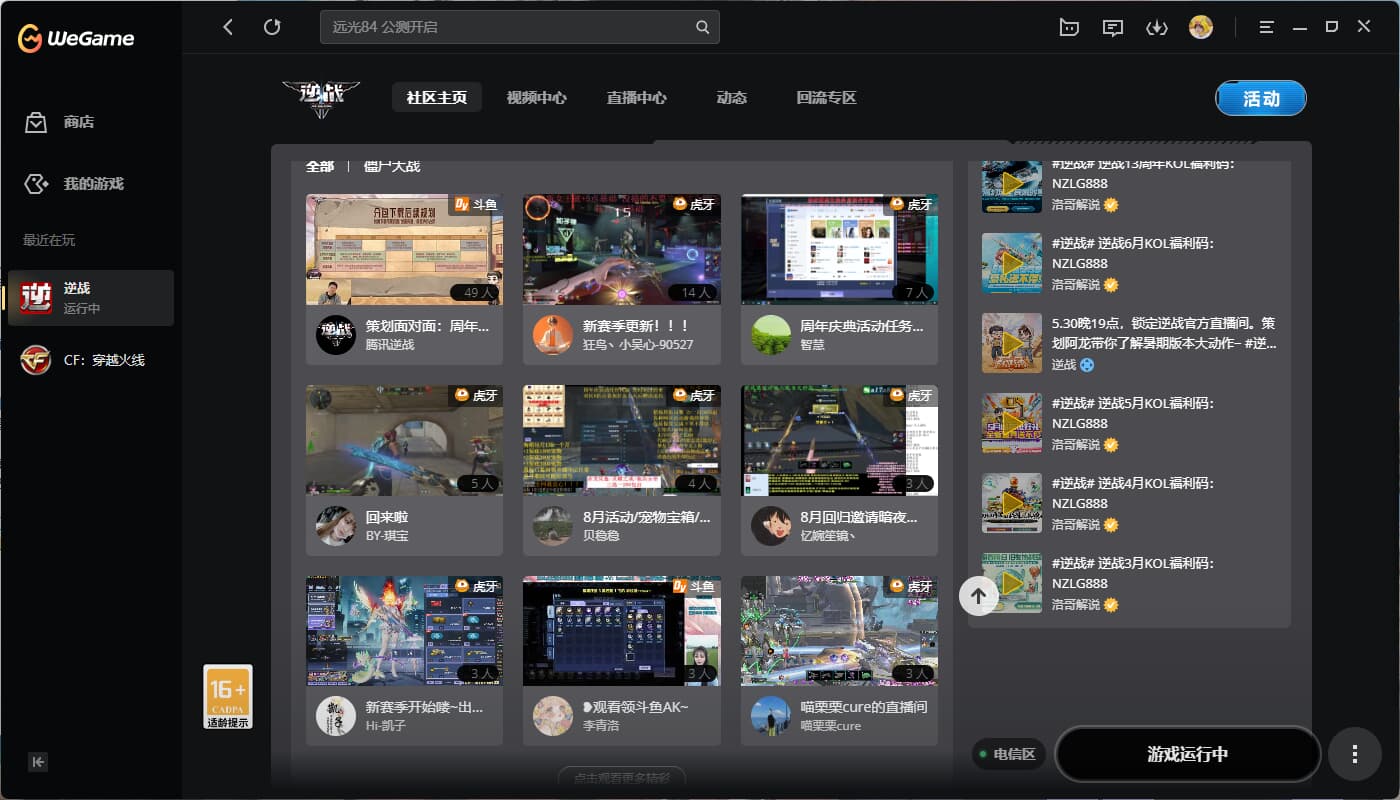This screenshot has height=800, width=1400.
Task: Play the 5.30晚19点 official stream video
Action: tap(1012, 343)
